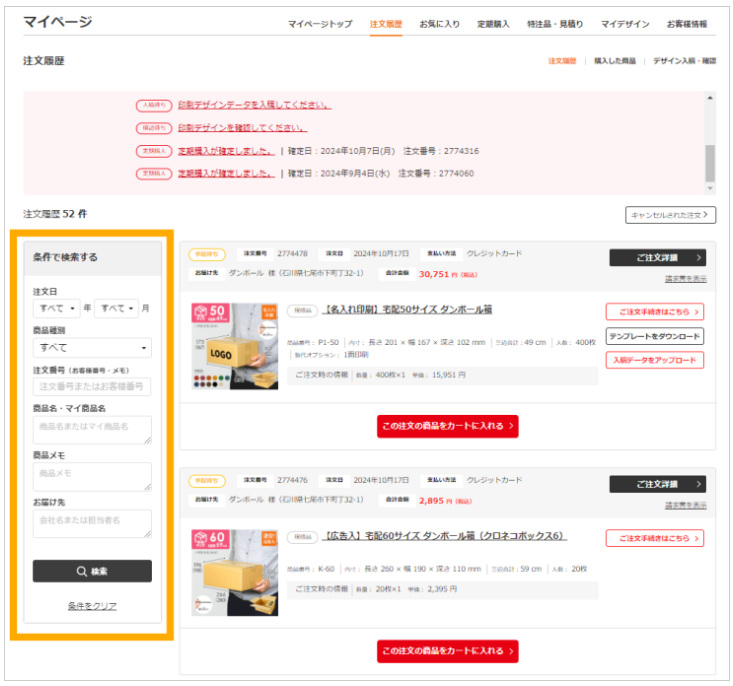Go to the マイデザイン tab
733x686 pixels.
point(625,24)
